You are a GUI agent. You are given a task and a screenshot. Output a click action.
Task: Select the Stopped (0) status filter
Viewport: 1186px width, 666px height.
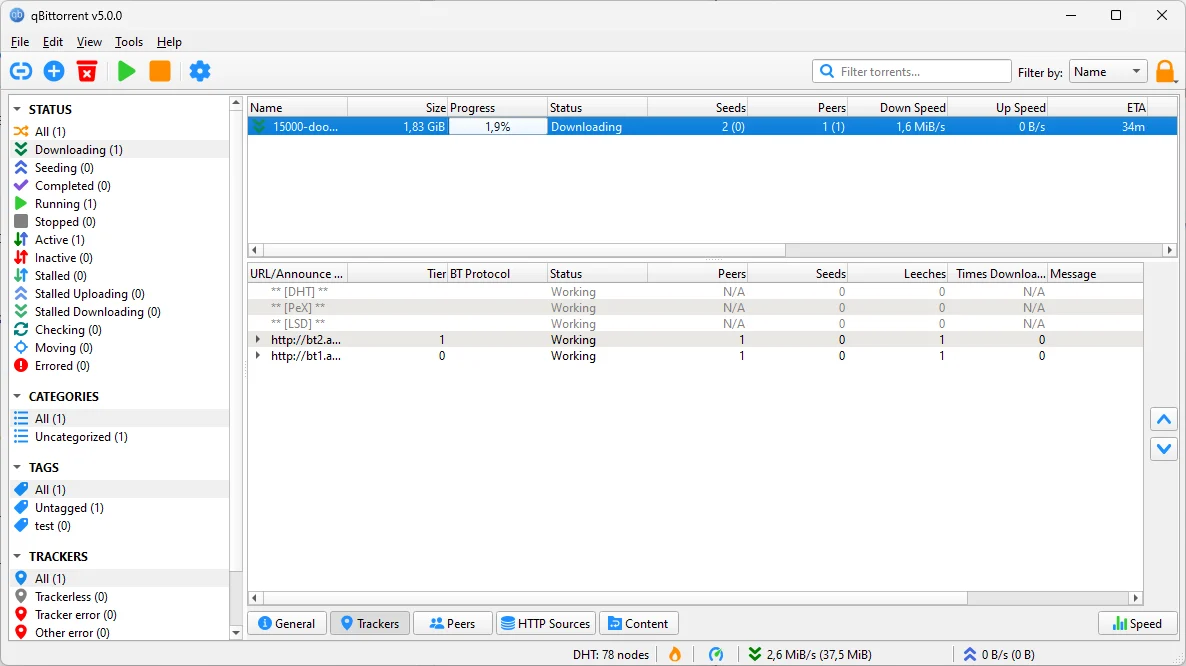pyautogui.click(x=120, y=221)
